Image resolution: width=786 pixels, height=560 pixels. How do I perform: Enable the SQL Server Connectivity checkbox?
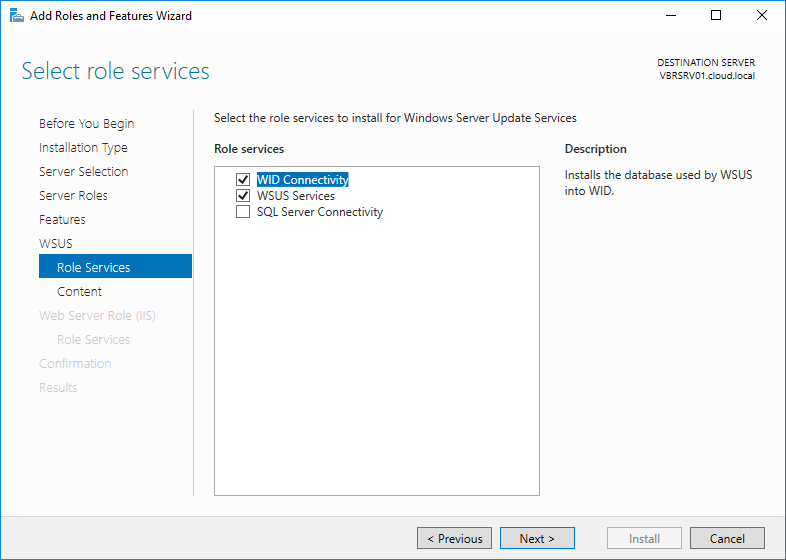click(243, 212)
